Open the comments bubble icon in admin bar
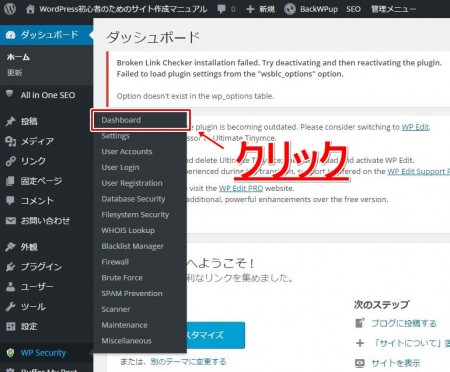The width and height of the screenshot is (450, 372). pos(221,9)
